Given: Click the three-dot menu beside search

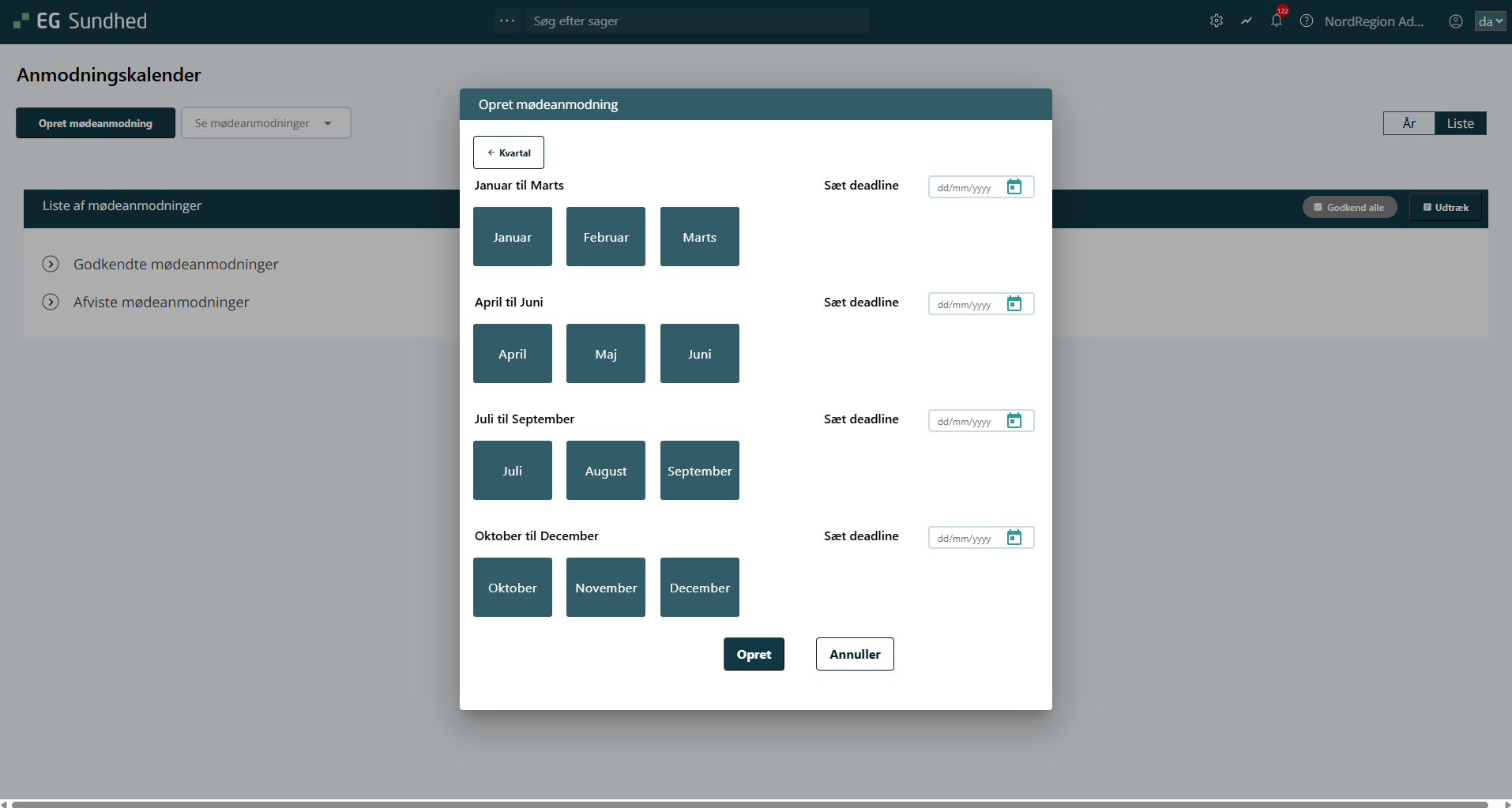Looking at the screenshot, I should pyautogui.click(x=507, y=21).
